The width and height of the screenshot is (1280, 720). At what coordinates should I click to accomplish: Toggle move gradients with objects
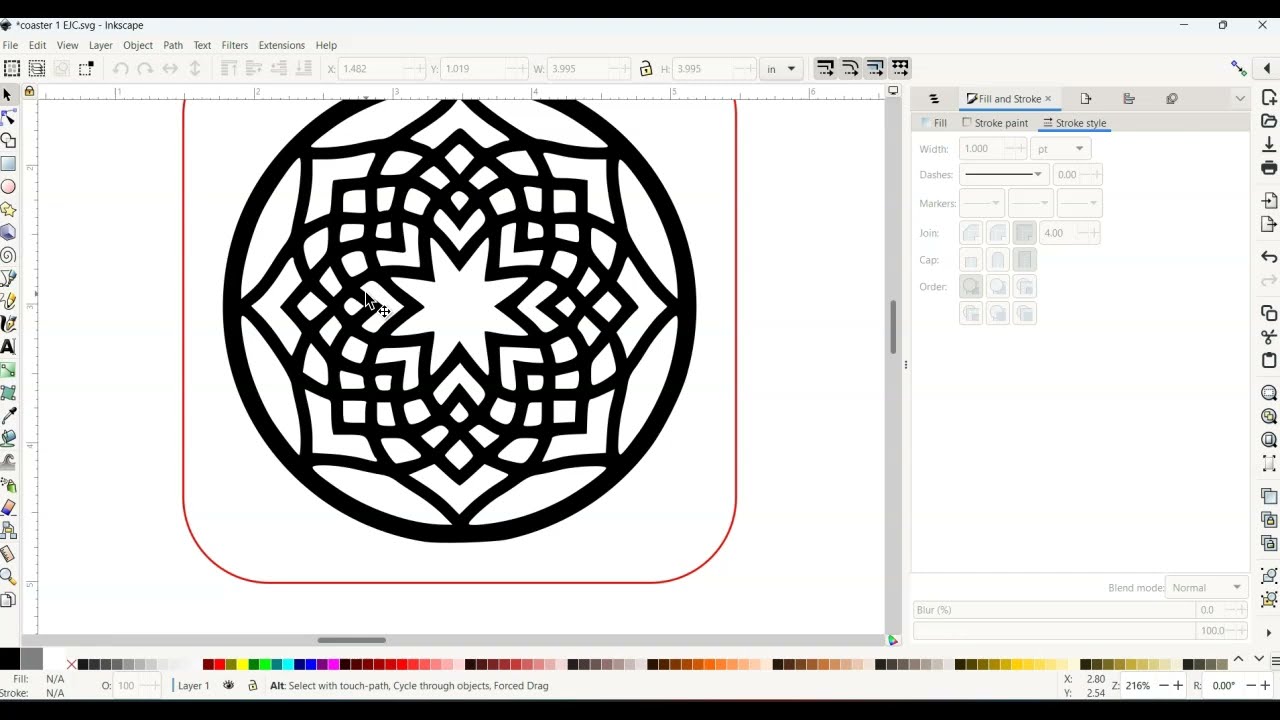(x=875, y=68)
